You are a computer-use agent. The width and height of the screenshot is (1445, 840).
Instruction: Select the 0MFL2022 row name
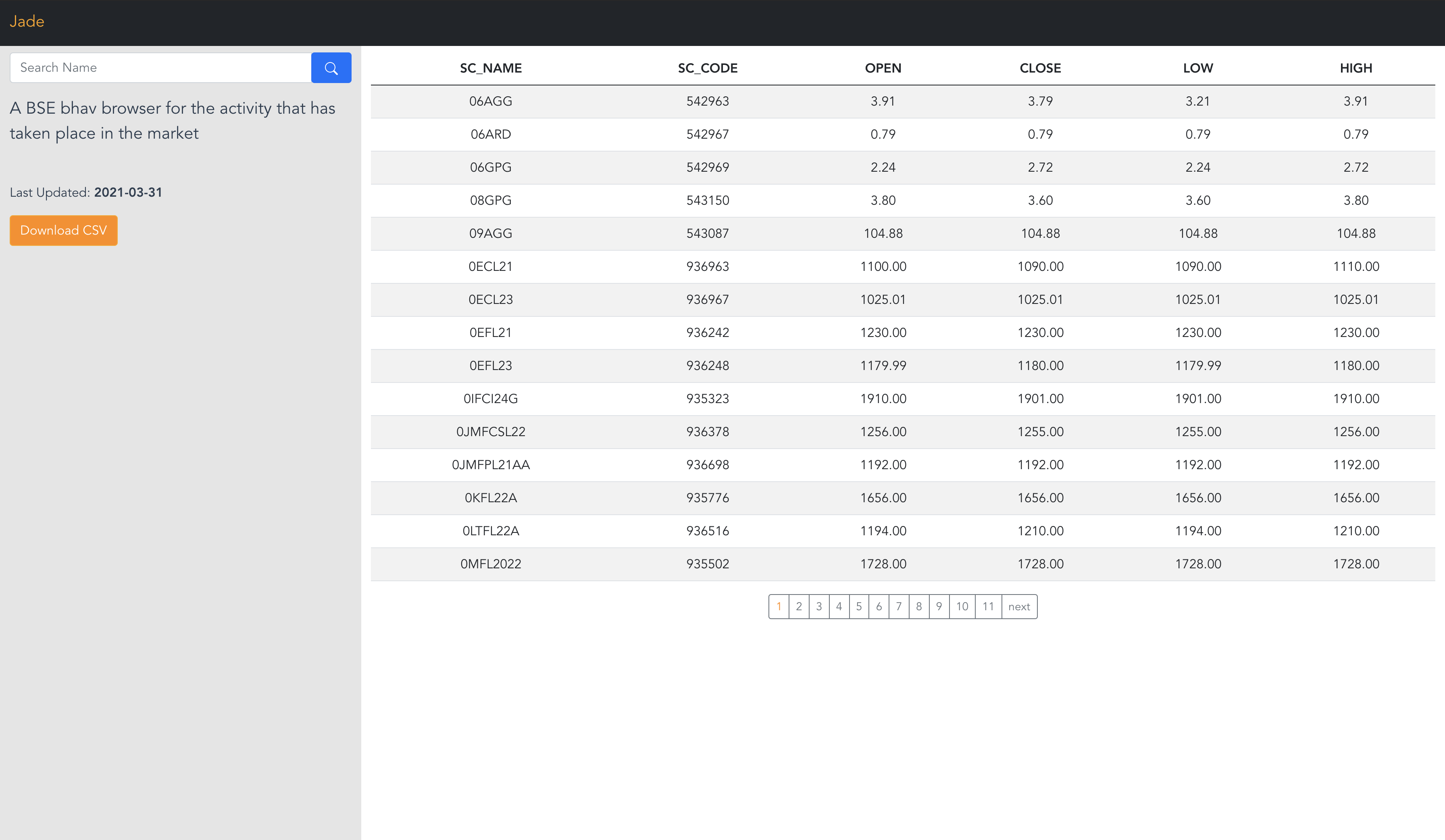click(490, 564)
